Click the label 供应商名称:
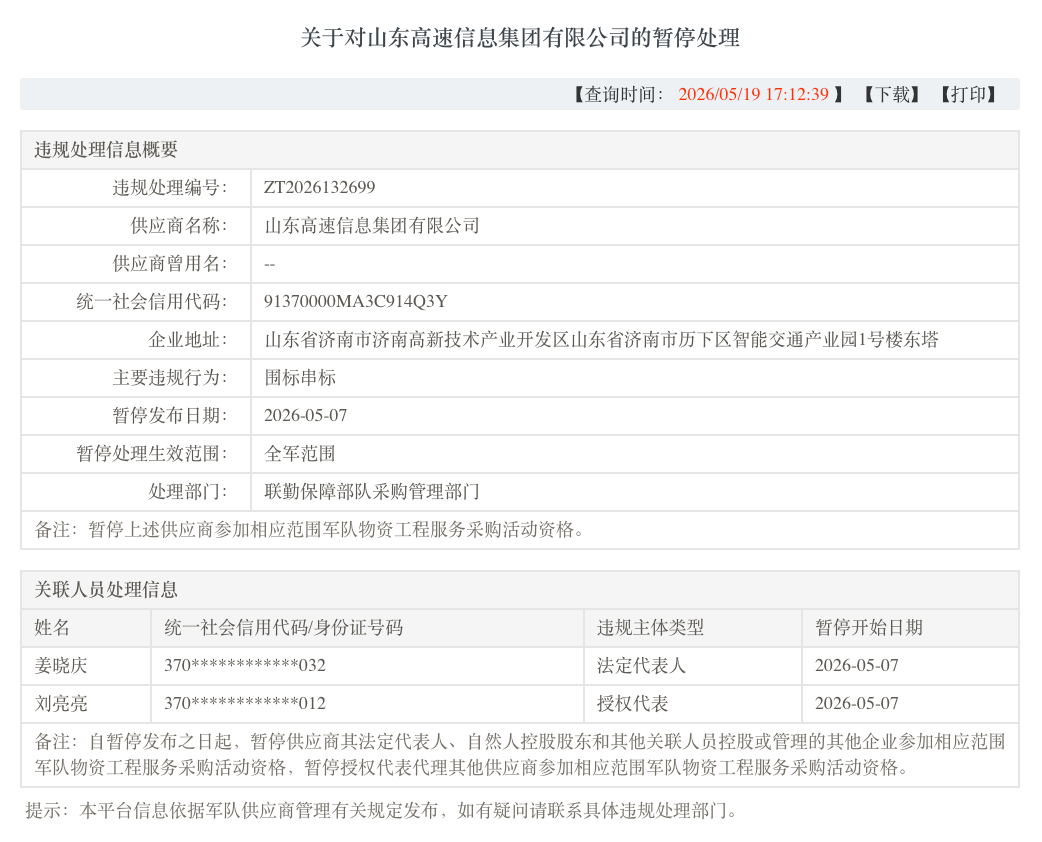1042x842 pixels. [179, 226]
